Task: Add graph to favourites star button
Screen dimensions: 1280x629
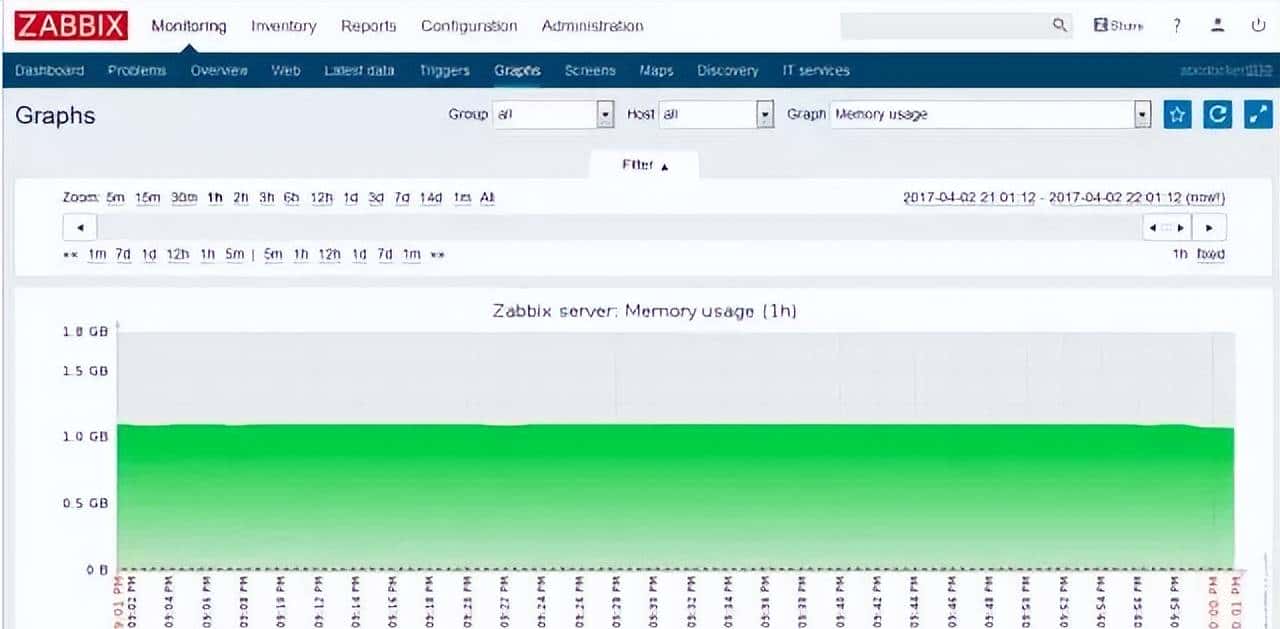Action: coord(1178,114)
